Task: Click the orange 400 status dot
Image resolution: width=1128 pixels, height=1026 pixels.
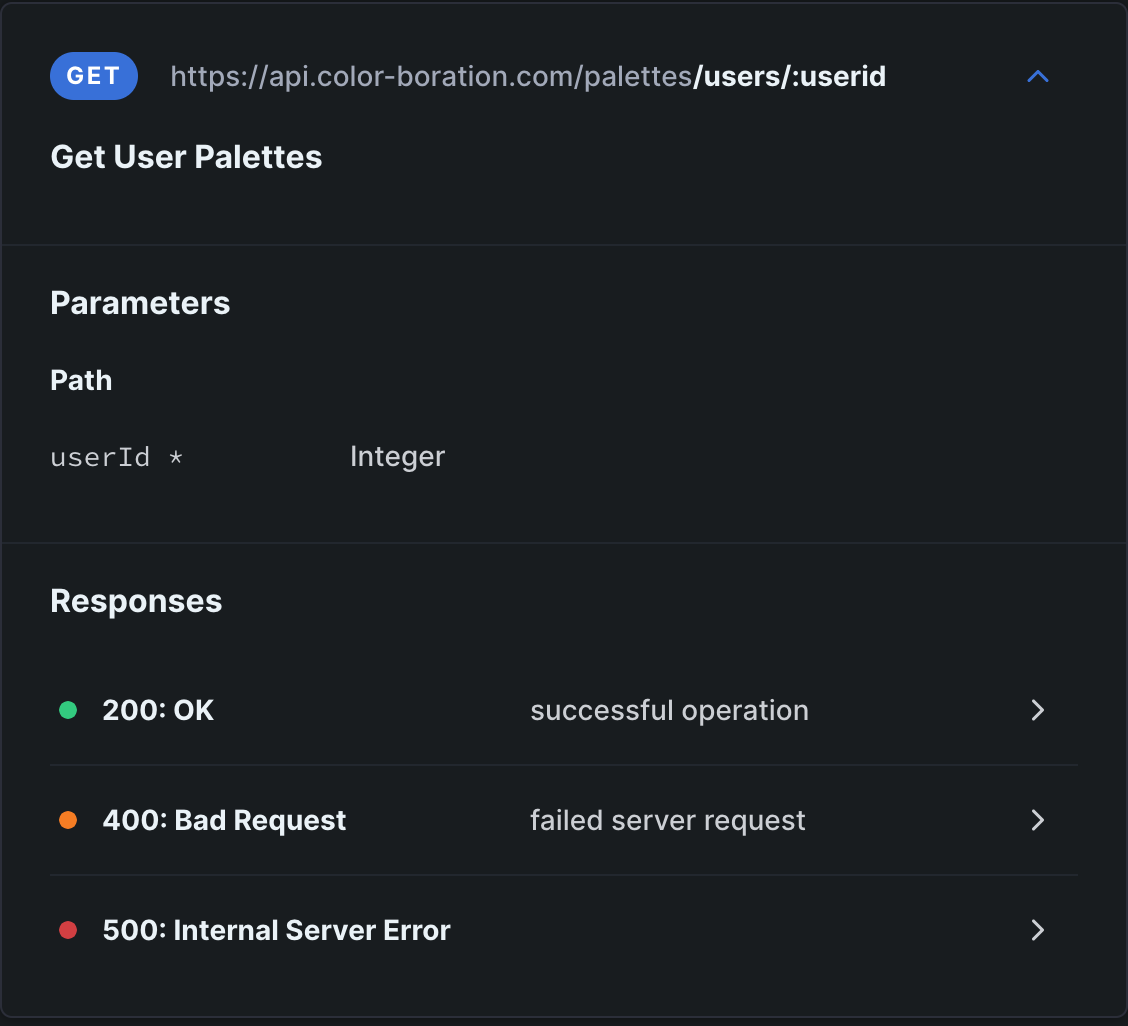Action: 68,820
